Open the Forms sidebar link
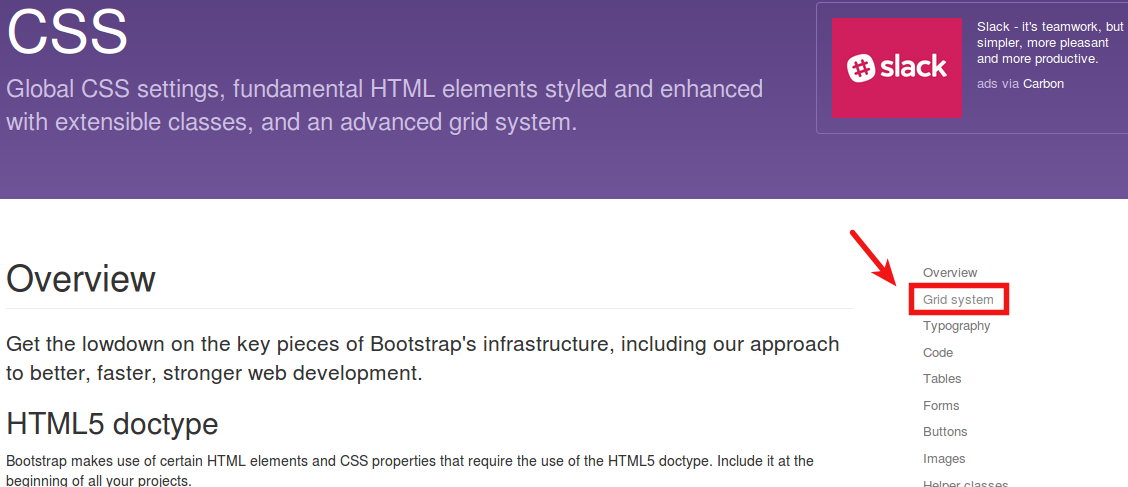The image size is (1128, 487). point(941,406)
